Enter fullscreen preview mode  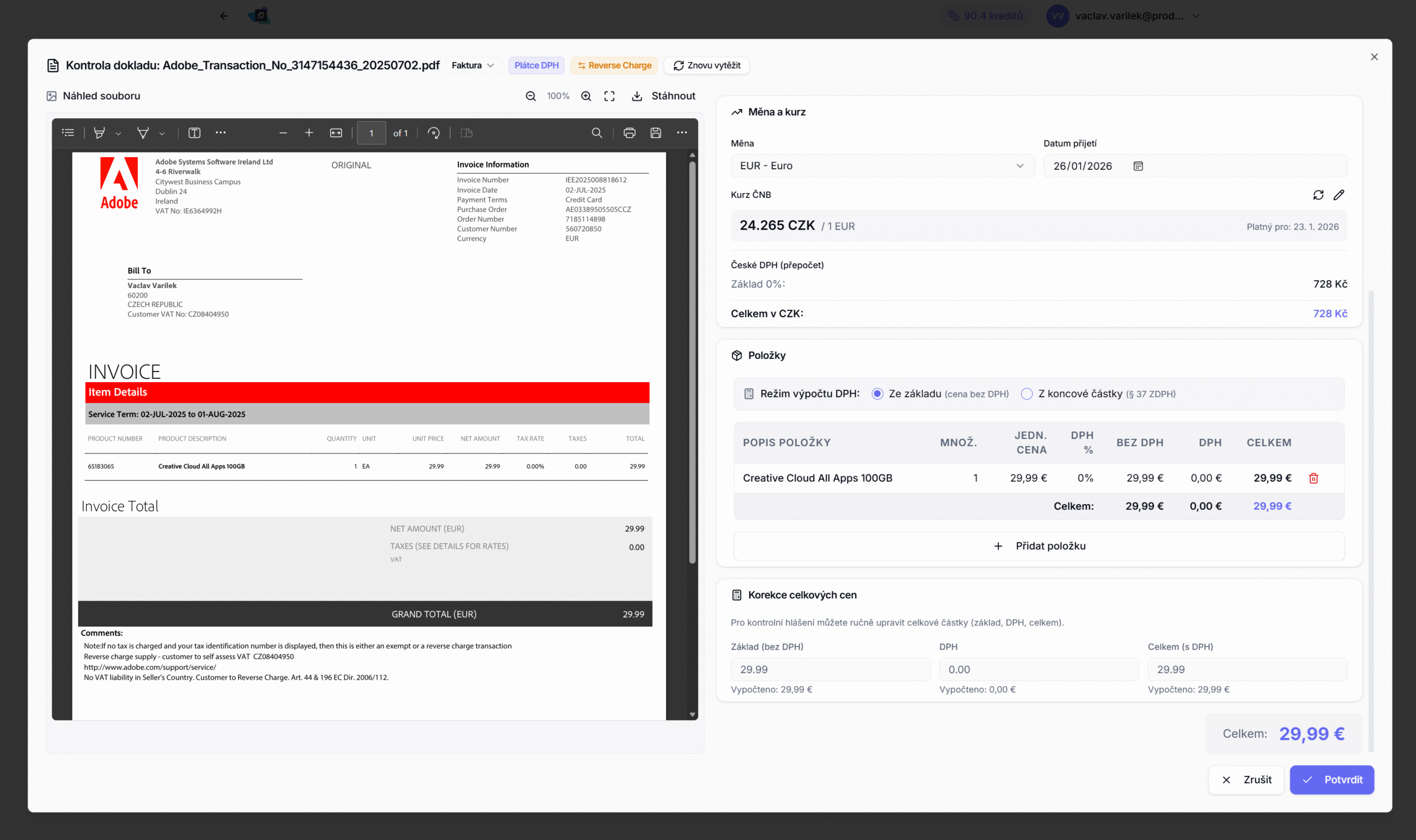point(609,96)
